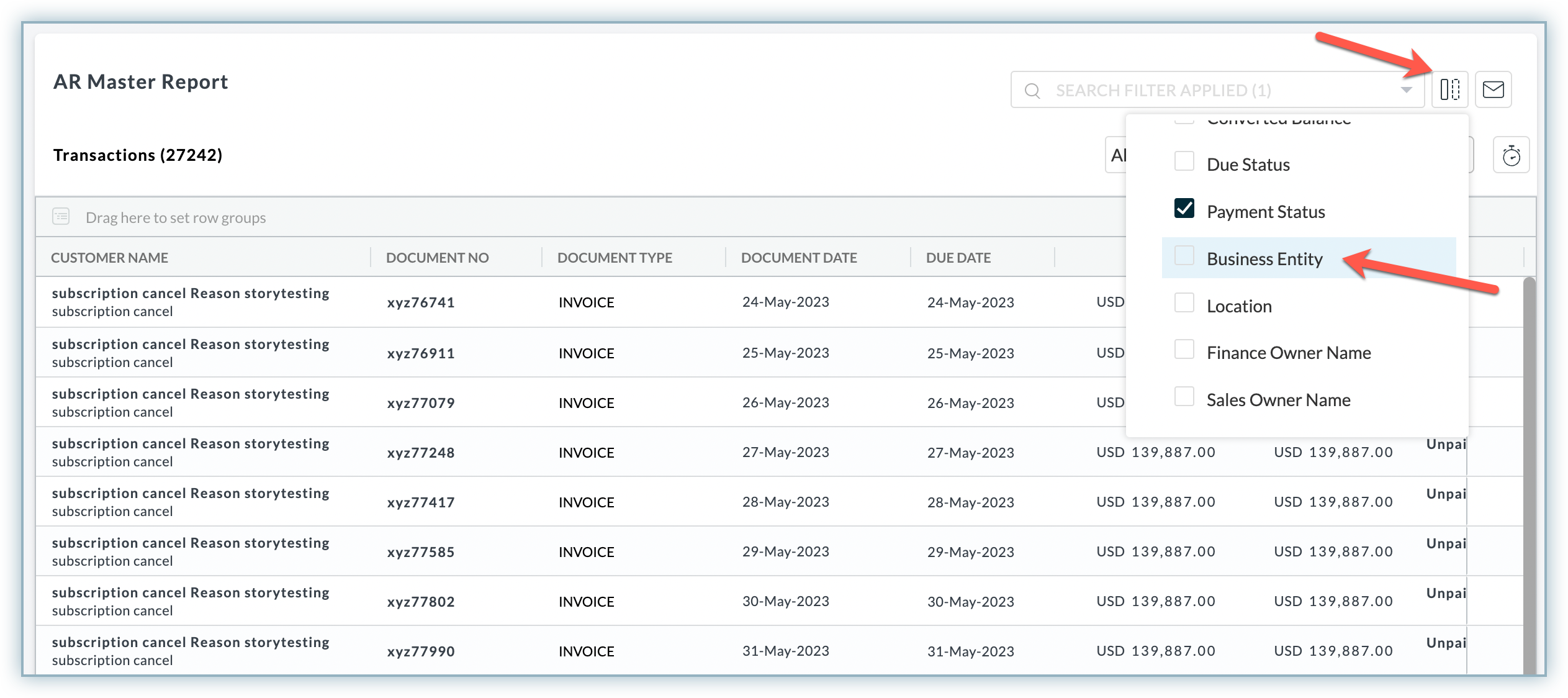Viewport: 1568px width, 698px height.
Task: Click the row groups list icon
Action: click(61, 217)
